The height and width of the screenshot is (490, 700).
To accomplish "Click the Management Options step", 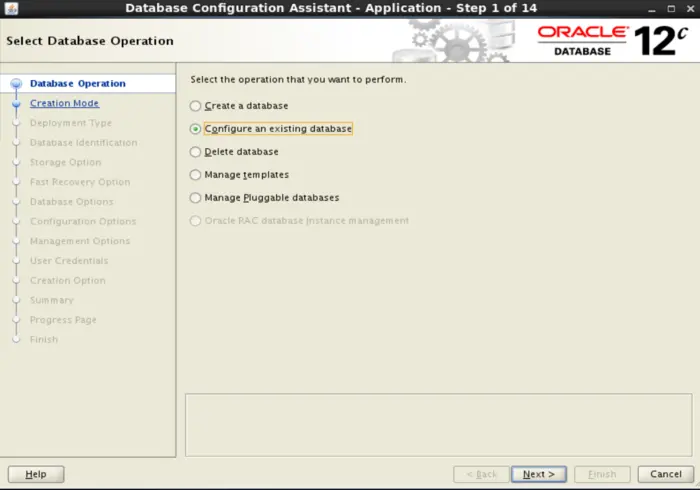I will tap(80, 241).
